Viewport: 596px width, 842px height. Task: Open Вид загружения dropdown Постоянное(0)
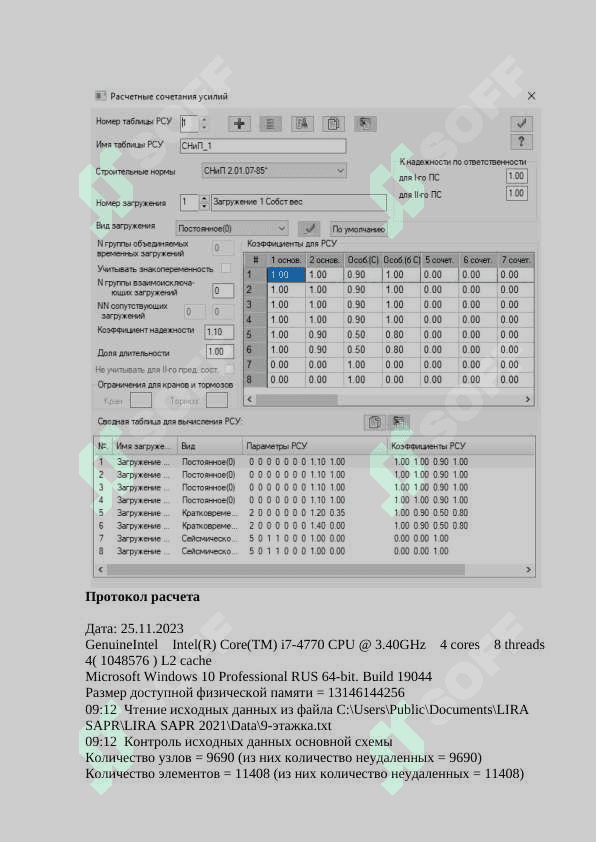click(x=232, y=228)
